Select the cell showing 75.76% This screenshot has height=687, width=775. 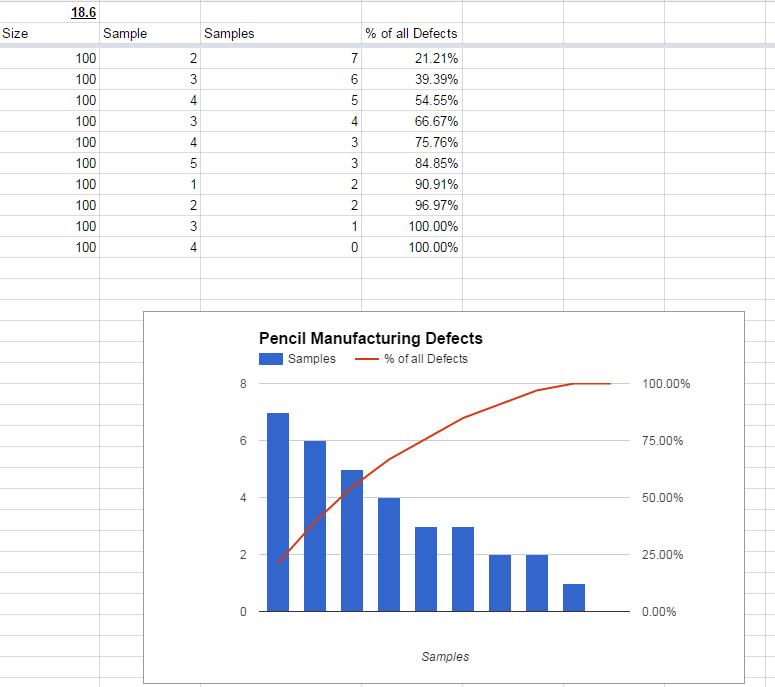(411, 142)
